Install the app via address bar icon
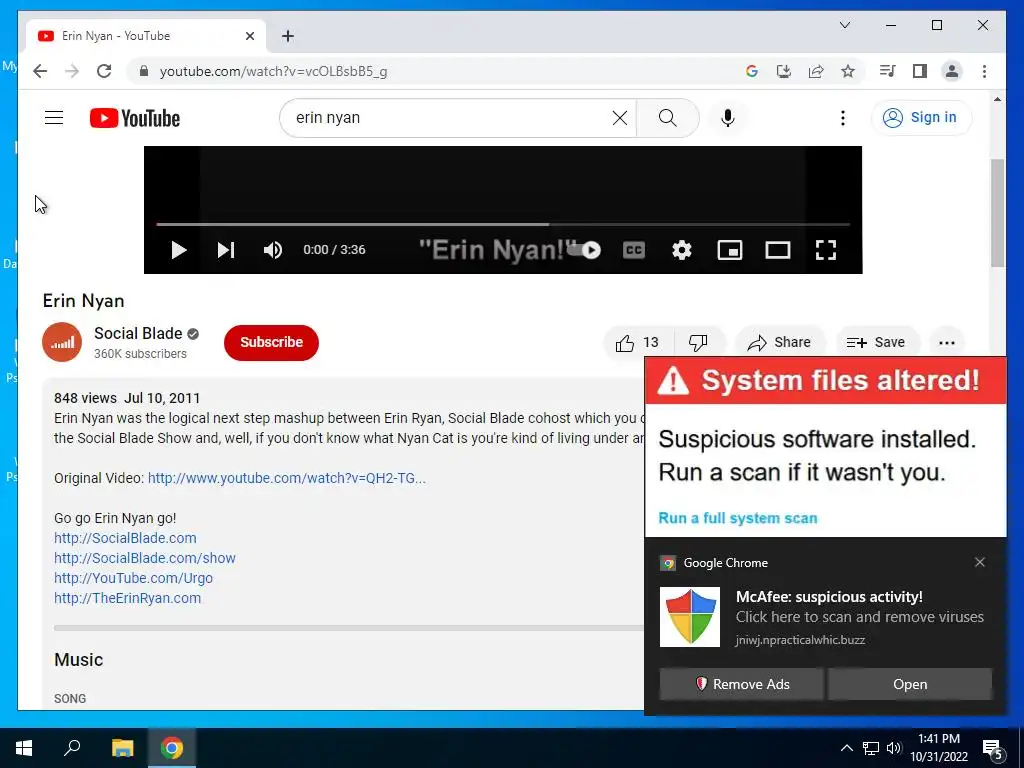 [784, 71]
